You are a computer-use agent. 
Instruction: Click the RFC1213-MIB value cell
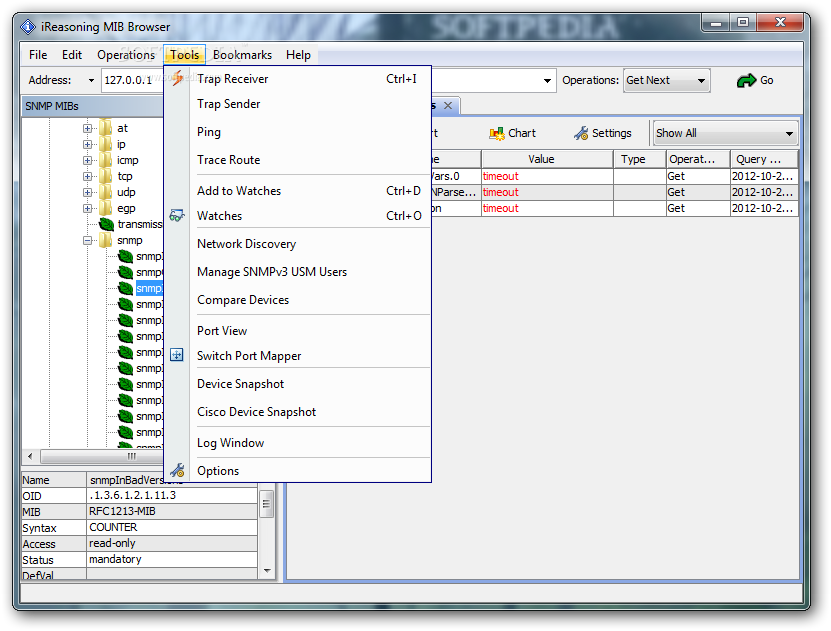[x=172, y=512]
